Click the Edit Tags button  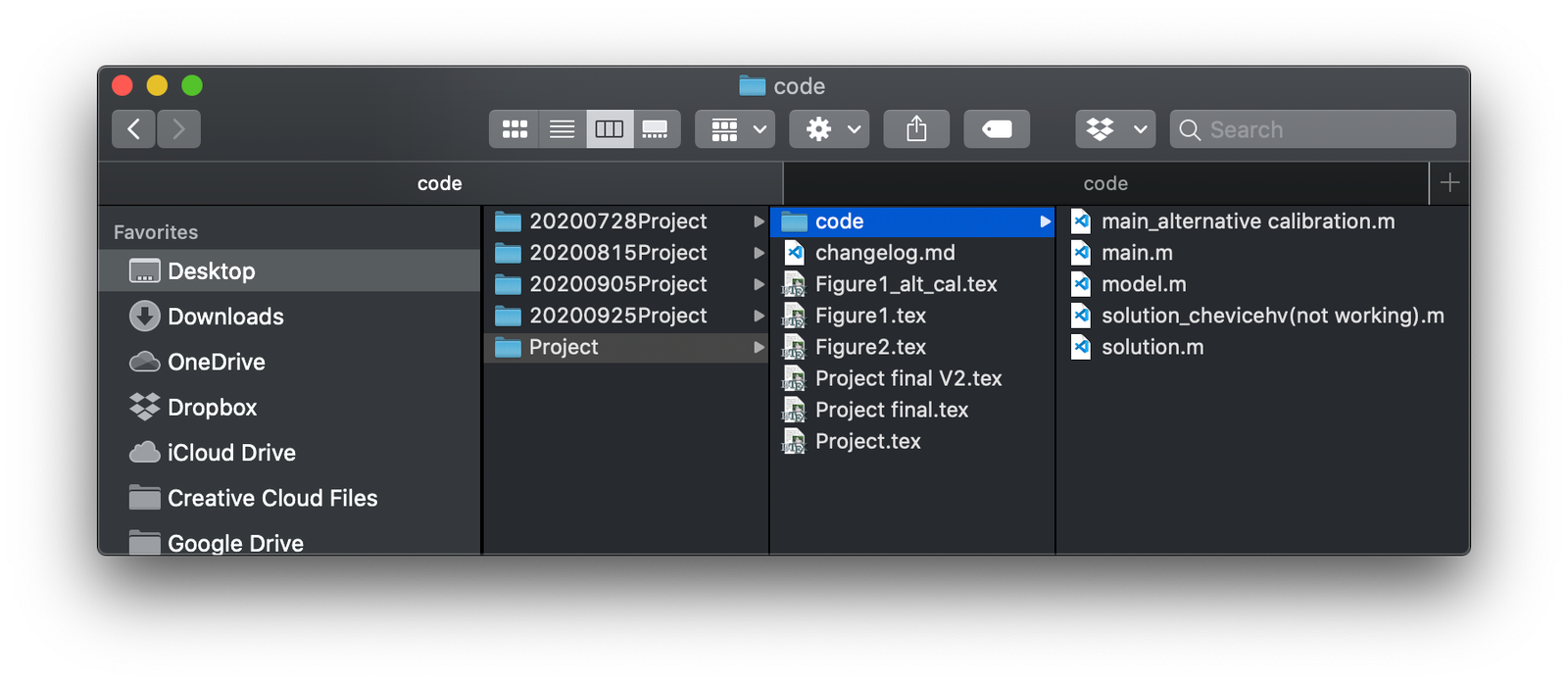click(997, 128)
